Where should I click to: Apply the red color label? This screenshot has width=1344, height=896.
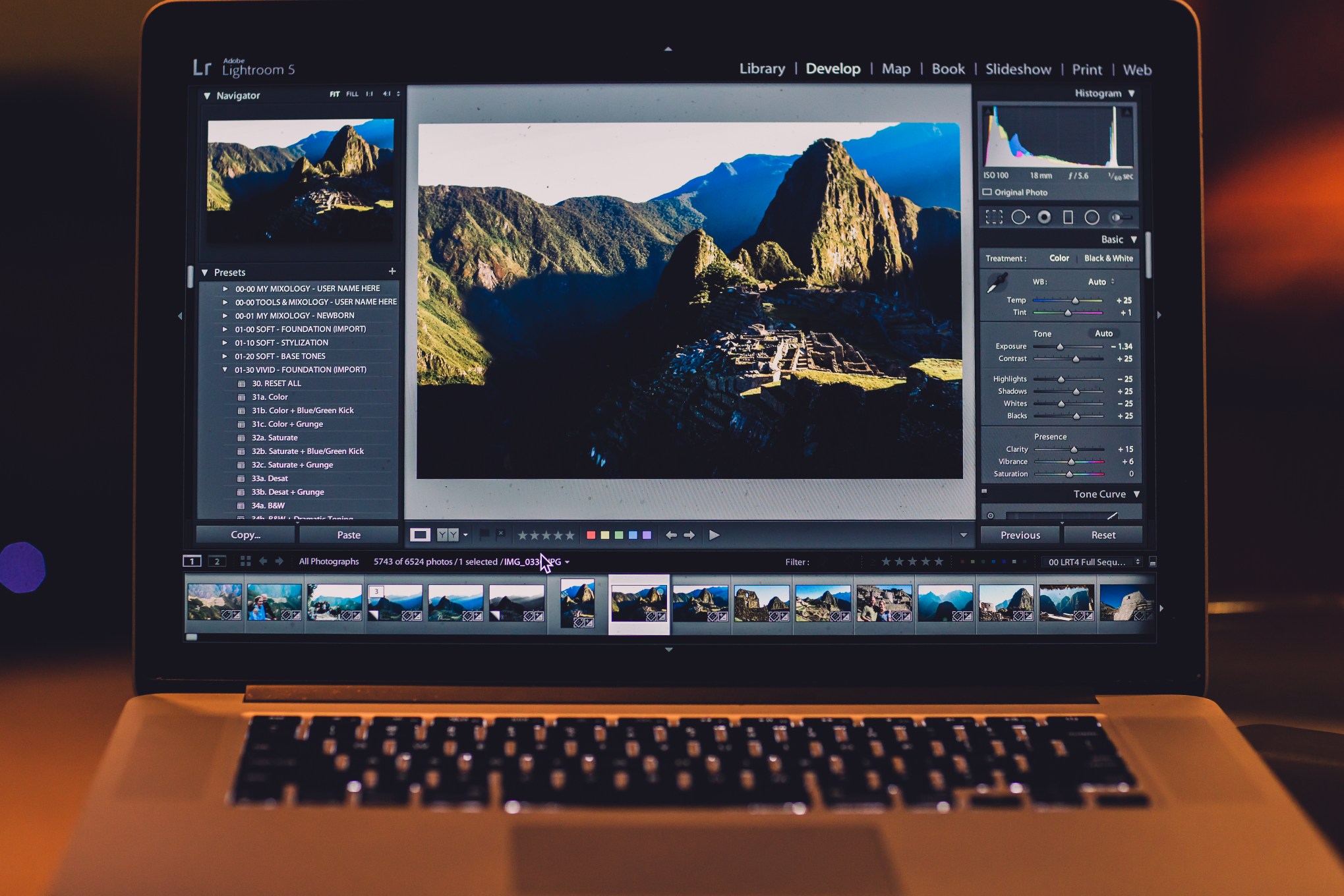pos(591,535)
